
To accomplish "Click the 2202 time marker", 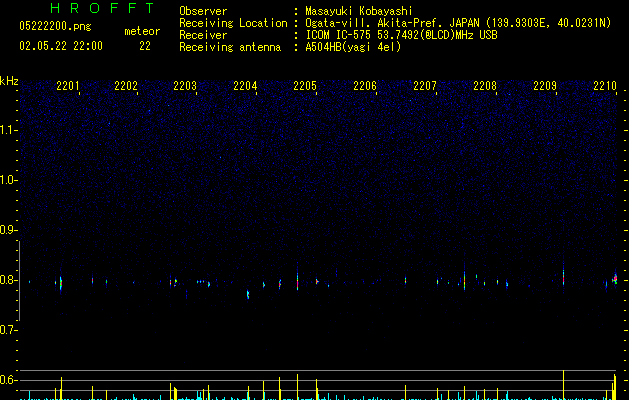I will point(126,86).
